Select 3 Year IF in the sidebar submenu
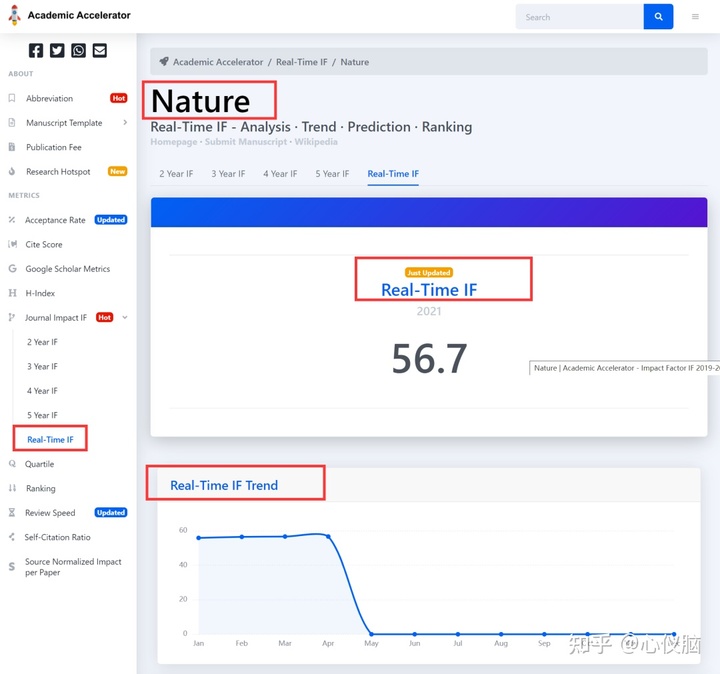Image resolution: width=720 pixels, height=674 pixels. [42, 366]
